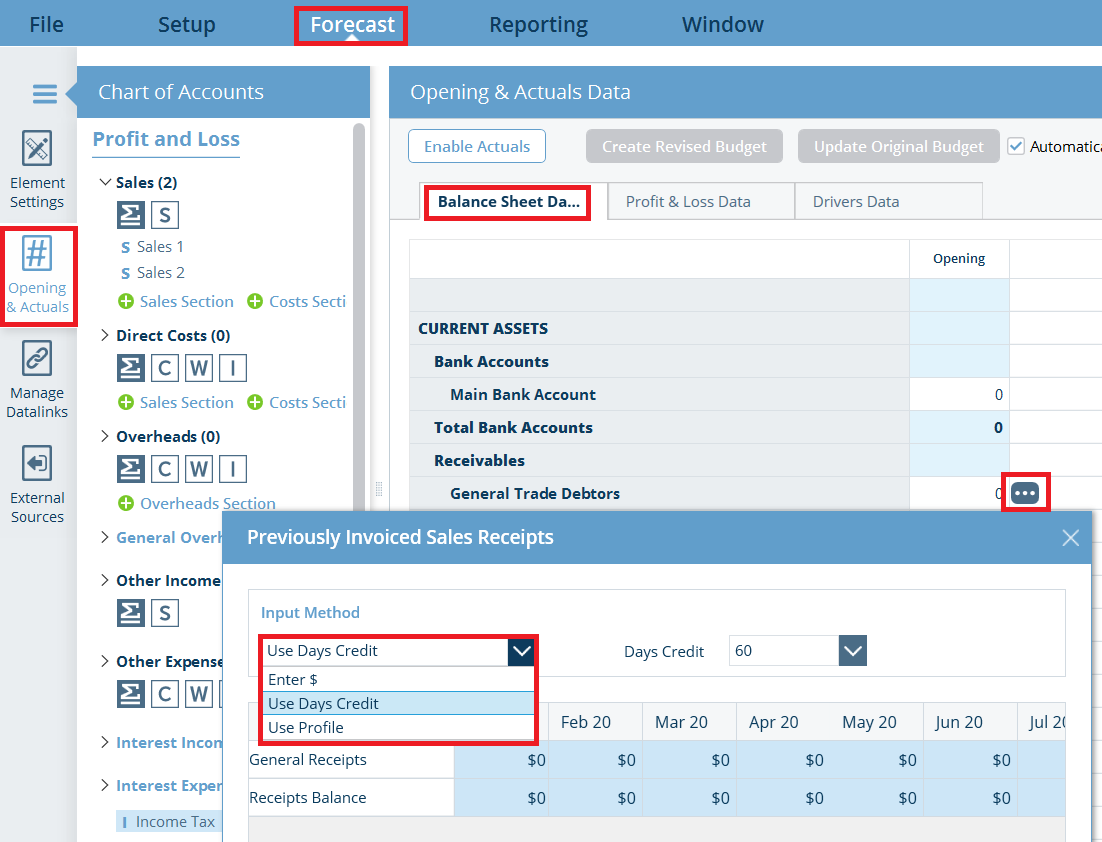Open Element Settings in sidebar
Screen dimensions: 1102x842
(x=37, y=170)
